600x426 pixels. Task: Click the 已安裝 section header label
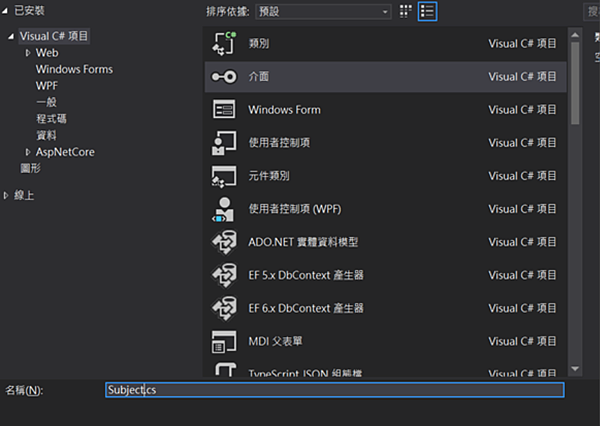tap(29, 11)
